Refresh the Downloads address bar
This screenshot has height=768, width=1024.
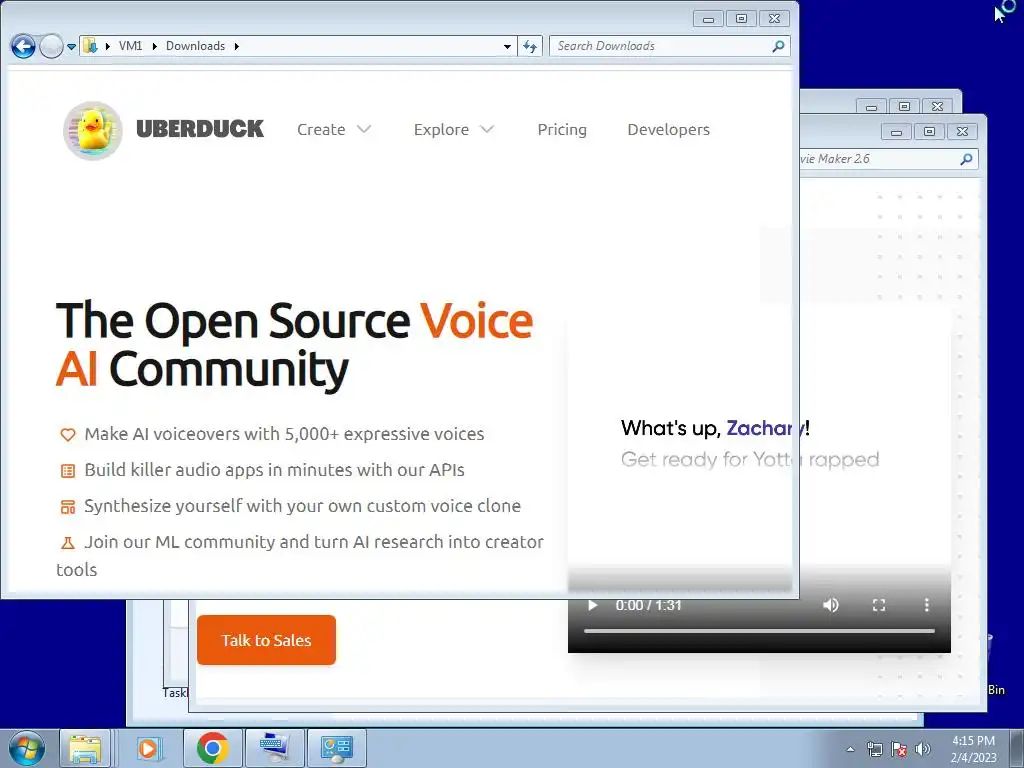(530, 46)
